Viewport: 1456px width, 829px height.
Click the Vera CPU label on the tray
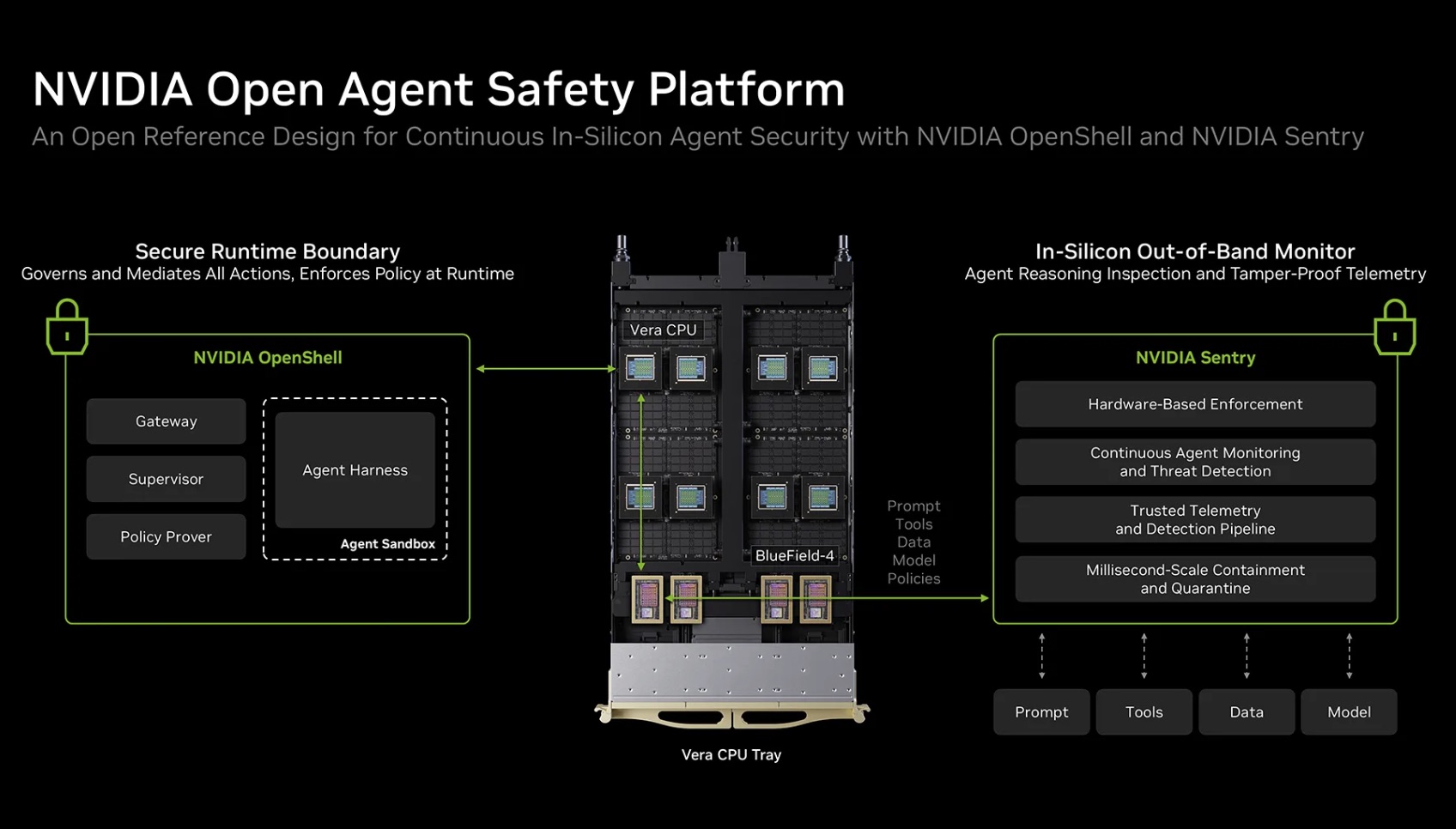(663, 330)
